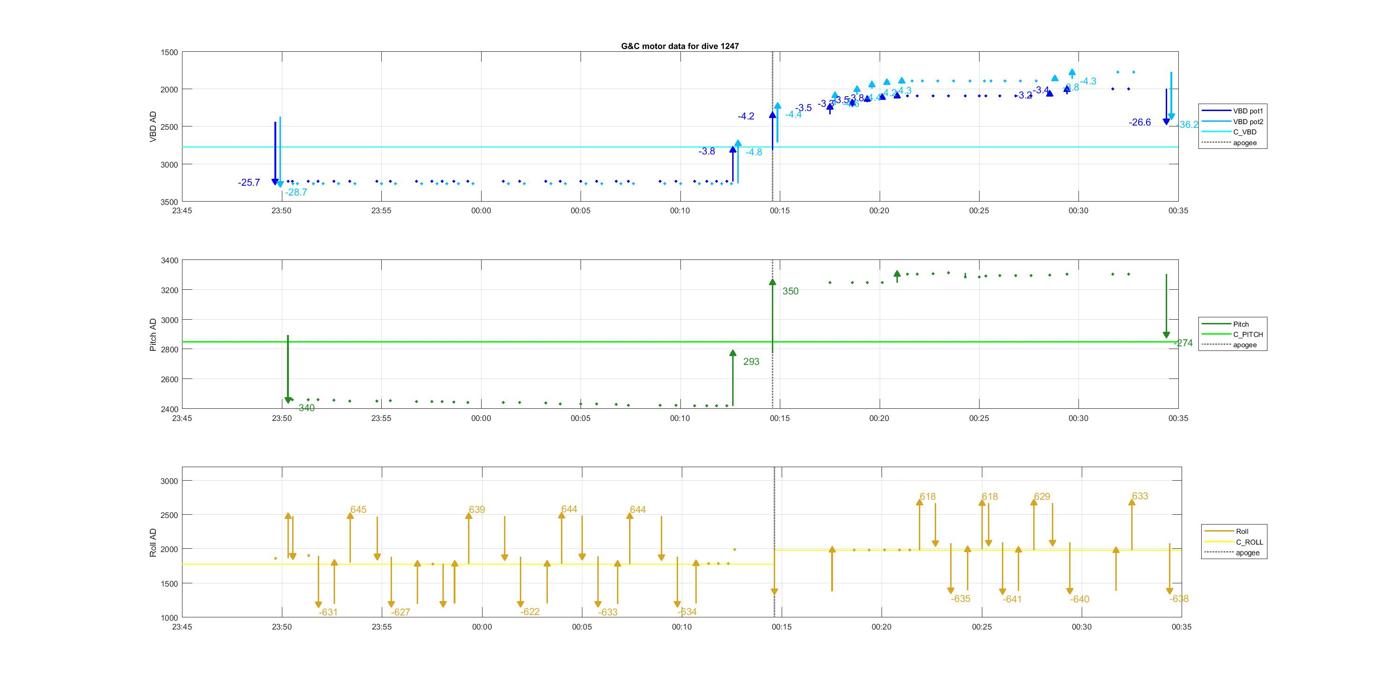Click the '23:45' tick under the VBD plot
The height and width of the screenshot is (693, 1400).
tap(182, 211)
